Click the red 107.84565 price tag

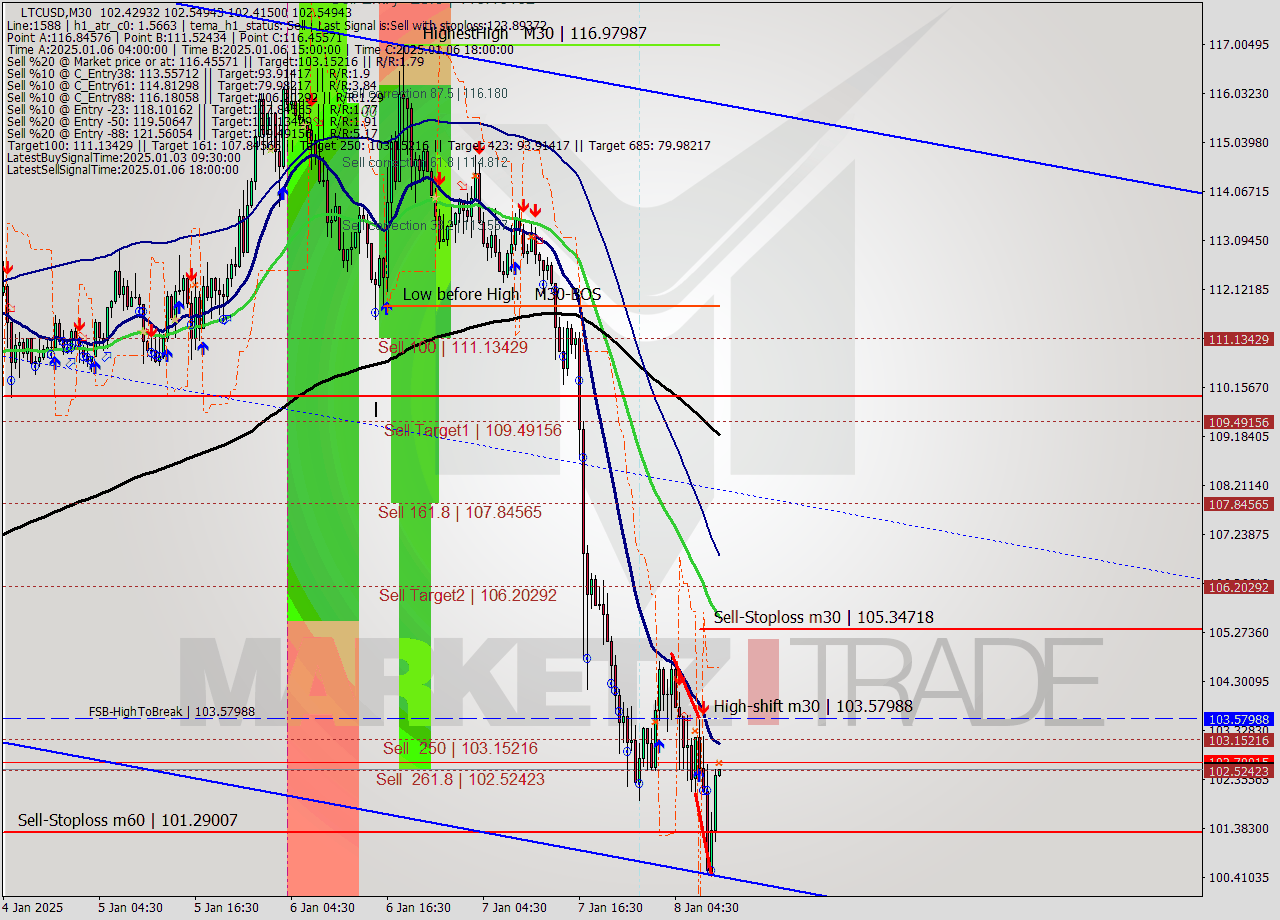1239,504
